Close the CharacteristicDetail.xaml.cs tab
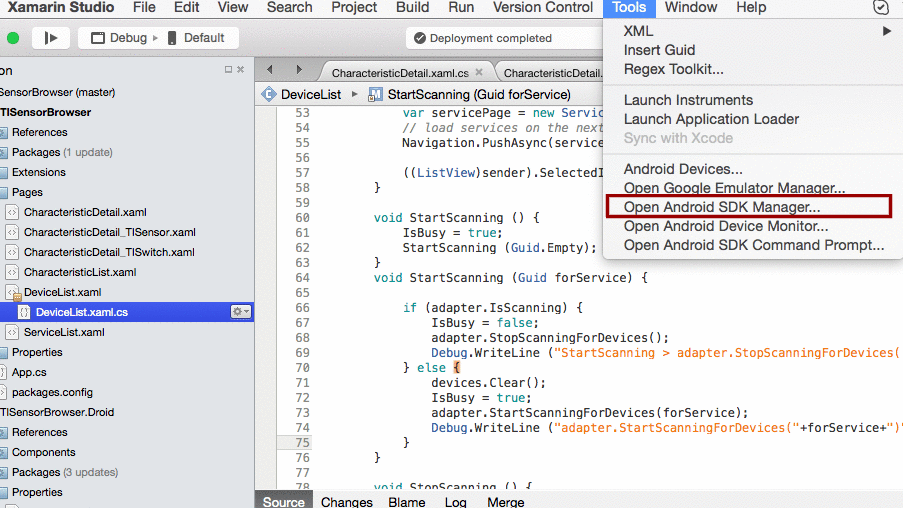 click(x=479, y=73)
